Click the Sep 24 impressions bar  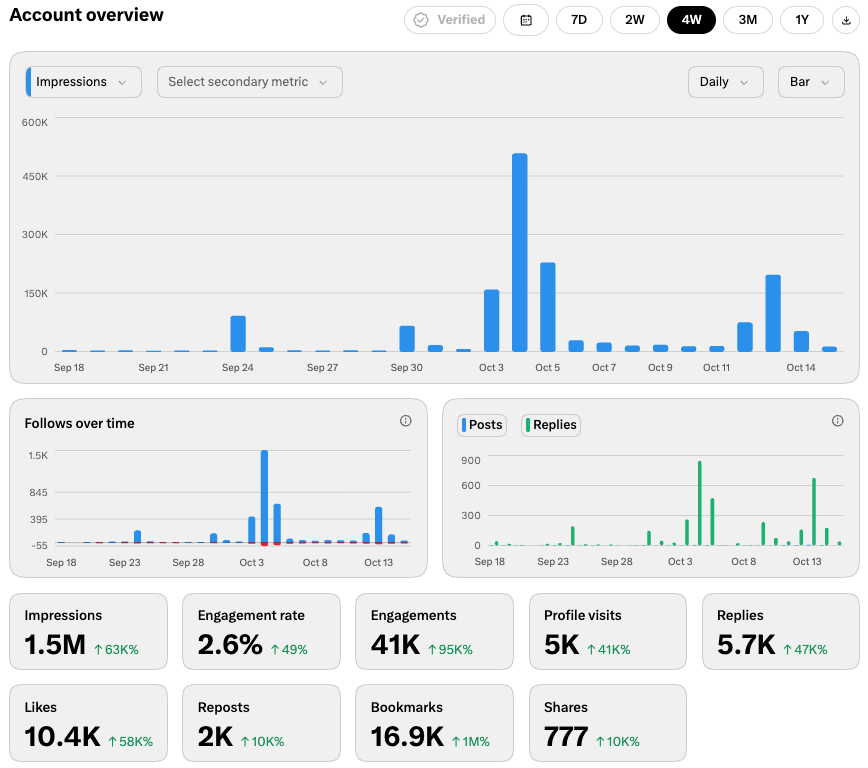[x=238, y=334]
